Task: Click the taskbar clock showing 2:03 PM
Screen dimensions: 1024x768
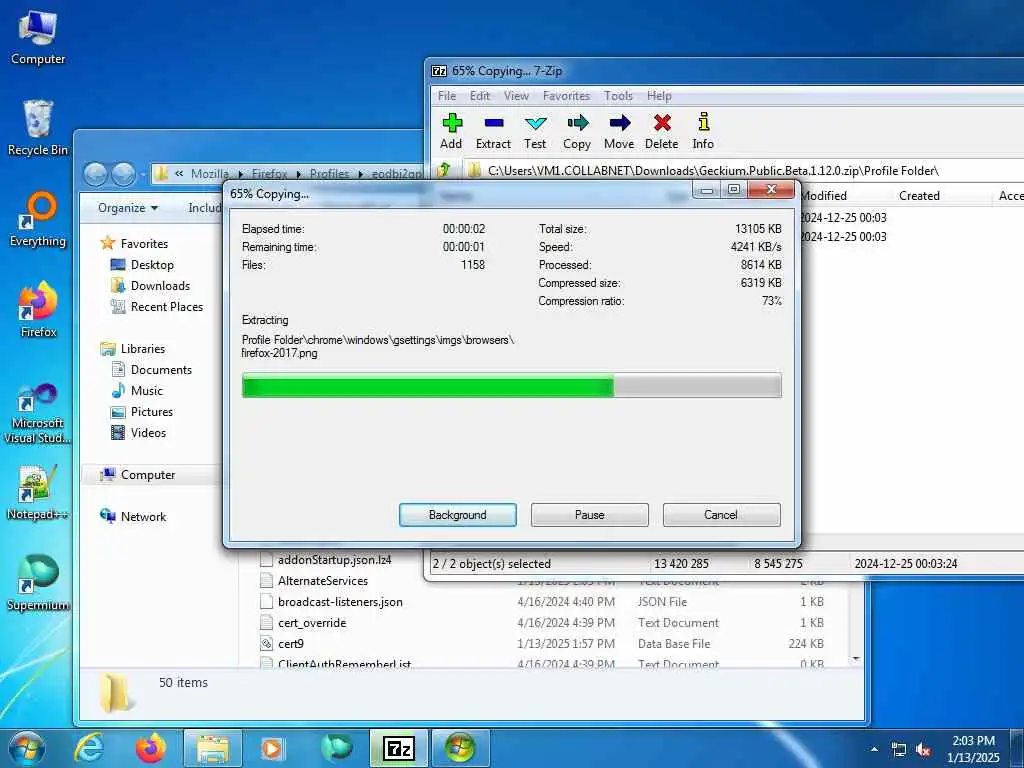Action: point(973,748)
